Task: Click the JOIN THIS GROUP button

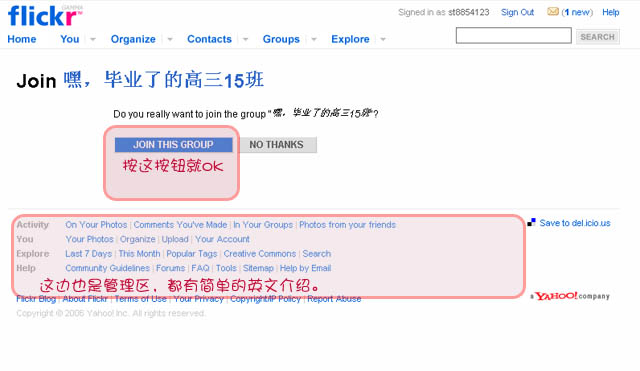Action: coord(173,145)
